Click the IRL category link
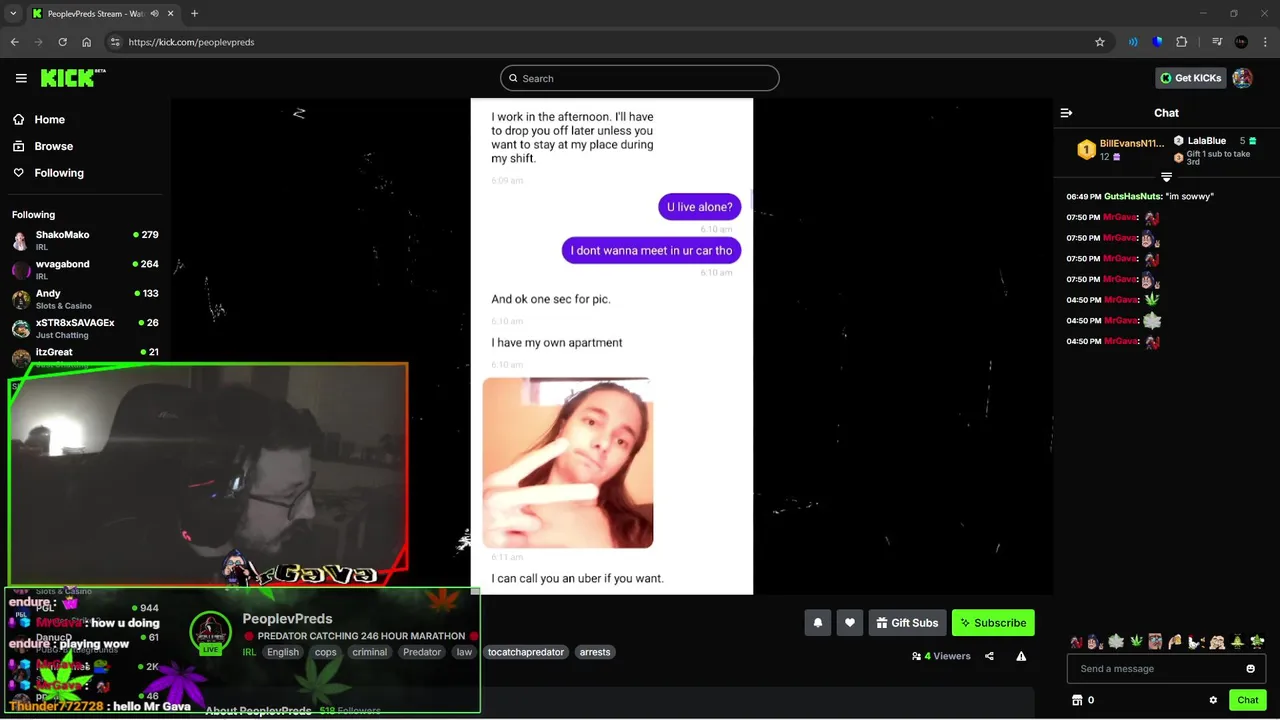The image size is (1280, 720). pyautogui.click(x=249, y=652)
